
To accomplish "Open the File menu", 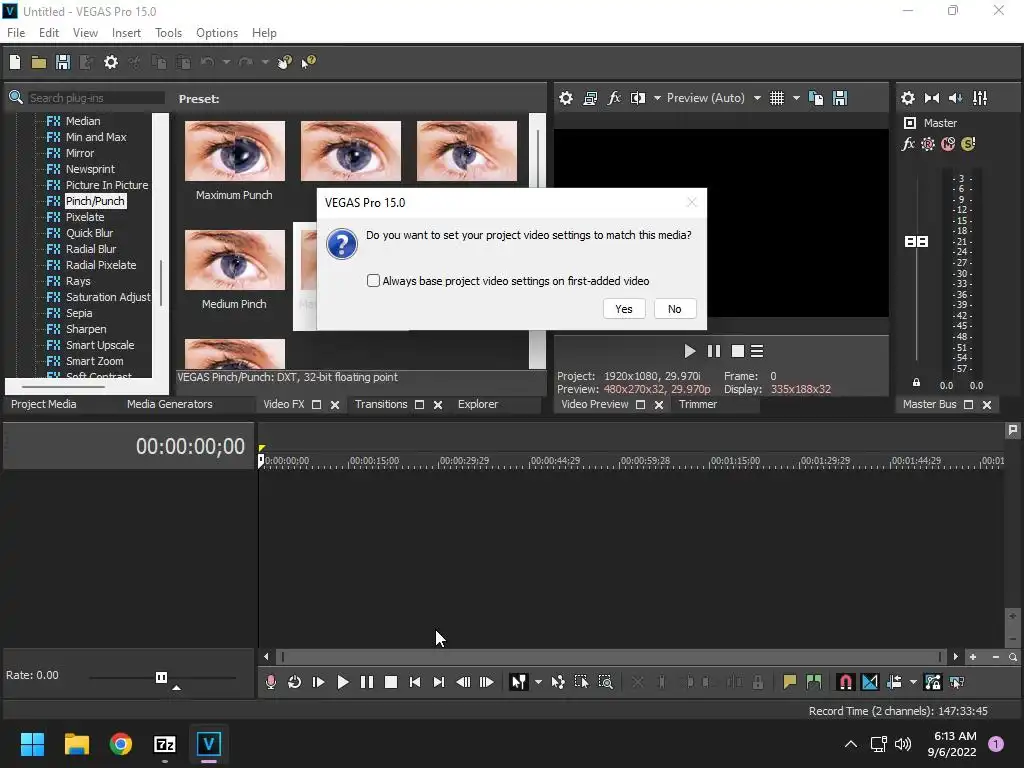I will click(16, 33).
